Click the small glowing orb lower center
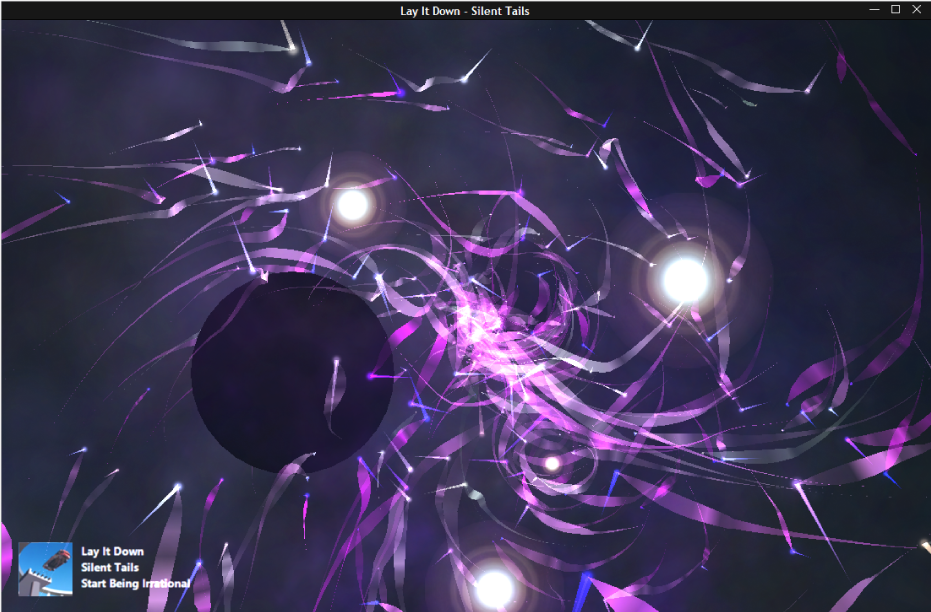The image size is (931, 612). (x=552, y=463)
